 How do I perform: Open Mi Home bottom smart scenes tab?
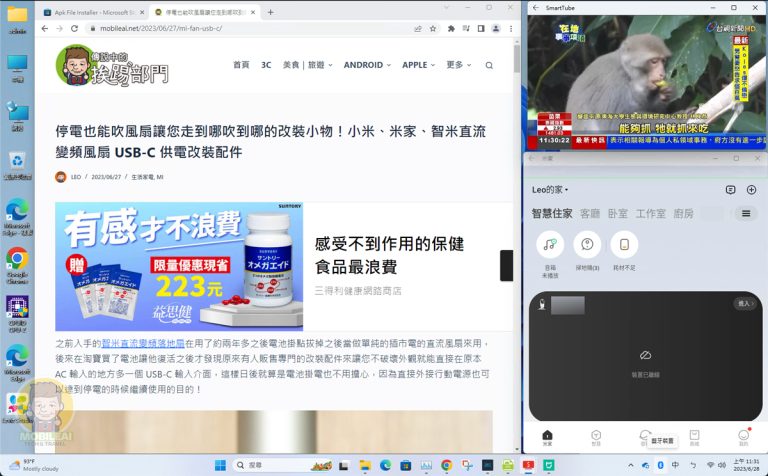596,437
